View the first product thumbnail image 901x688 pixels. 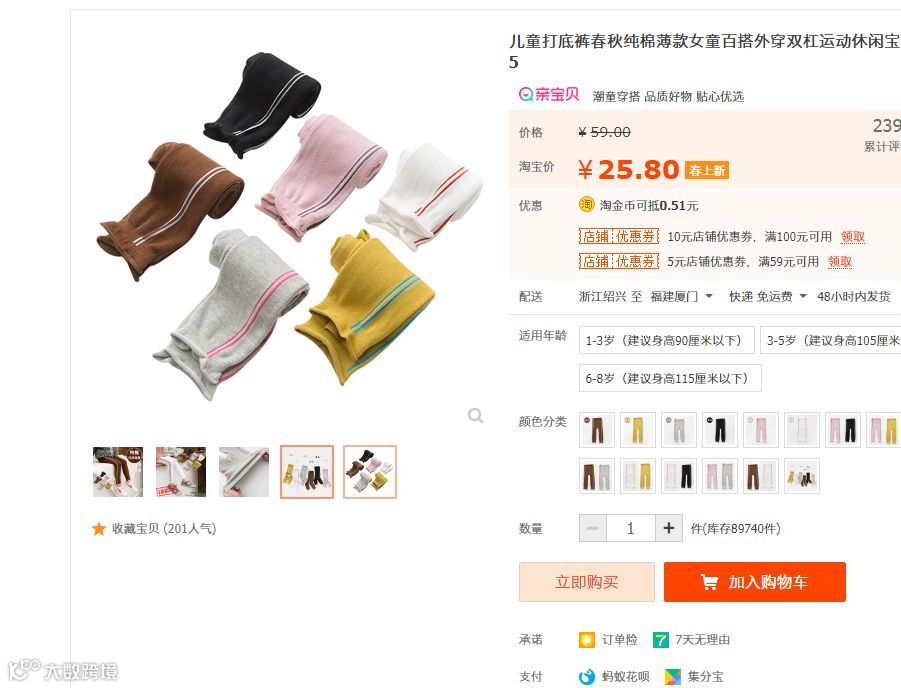[x=118, y=472]
